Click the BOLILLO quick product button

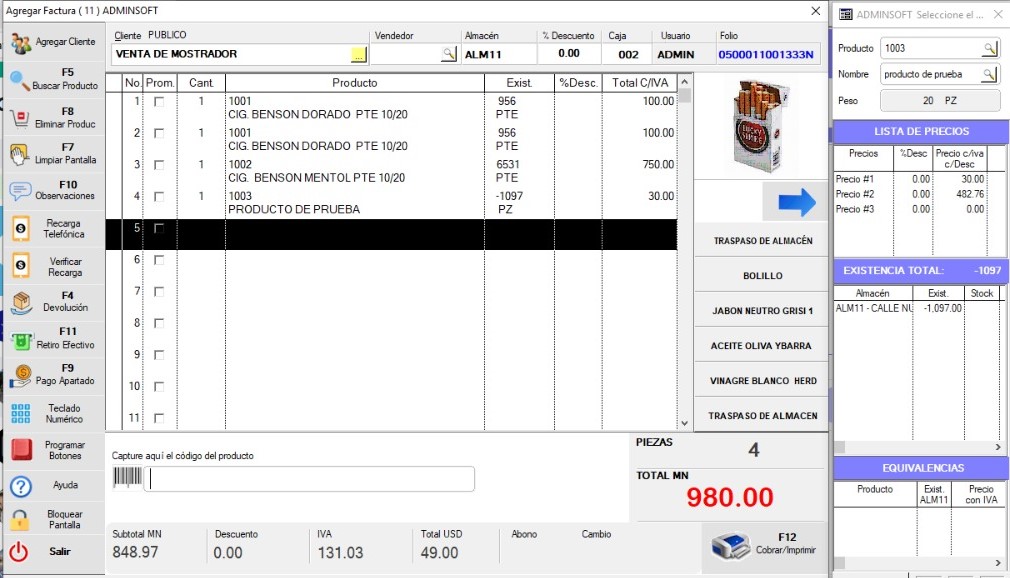[762, 275]
